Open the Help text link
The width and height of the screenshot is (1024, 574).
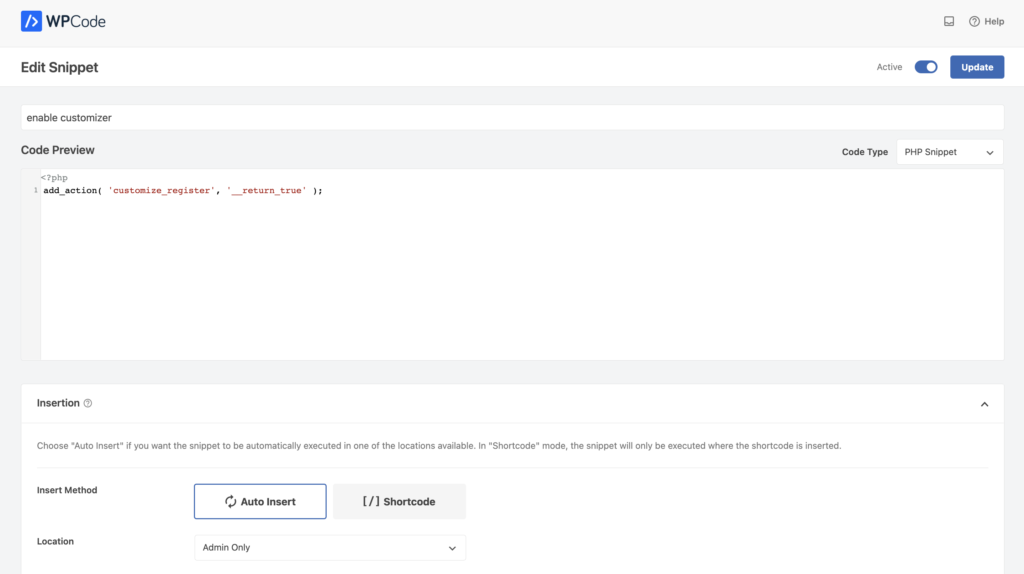tap(994, 21)
